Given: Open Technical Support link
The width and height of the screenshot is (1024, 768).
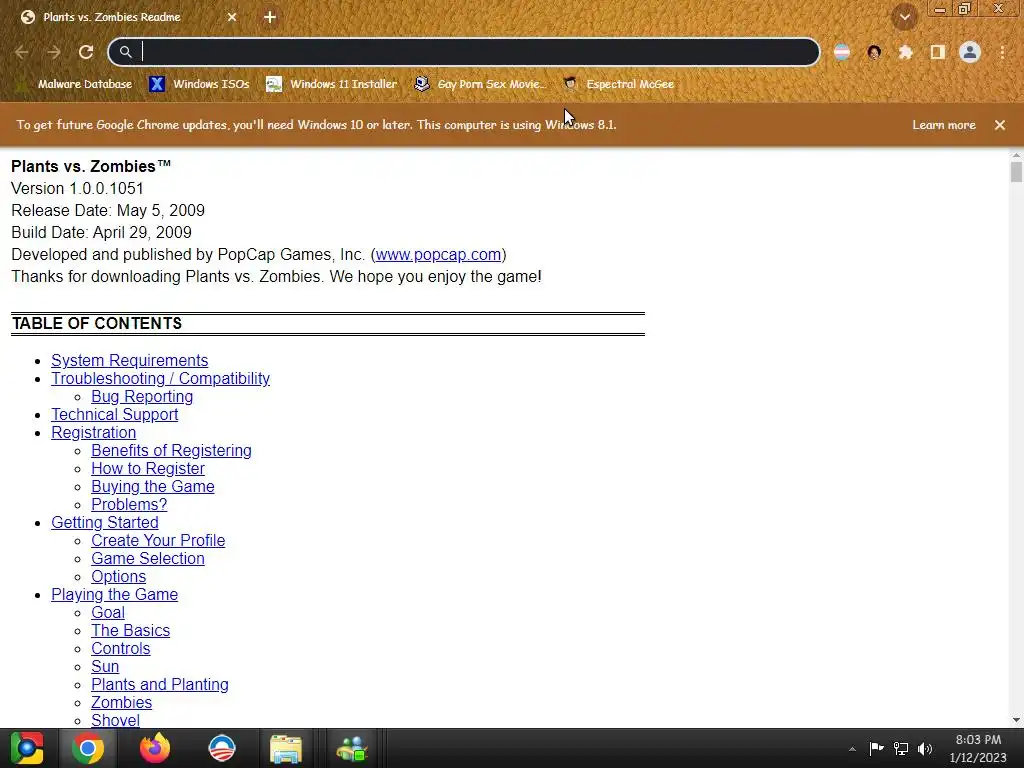Looking at the screenshot, I should coord(114,415).
